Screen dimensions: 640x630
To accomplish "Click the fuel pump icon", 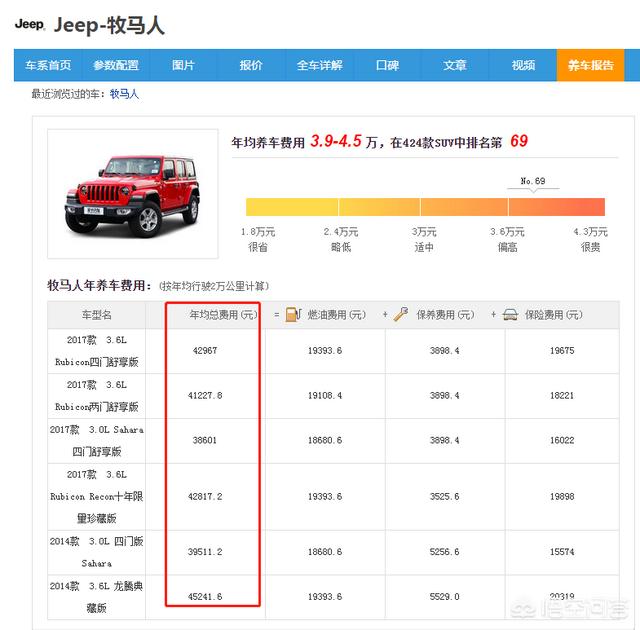I will [x=292, y=314].
